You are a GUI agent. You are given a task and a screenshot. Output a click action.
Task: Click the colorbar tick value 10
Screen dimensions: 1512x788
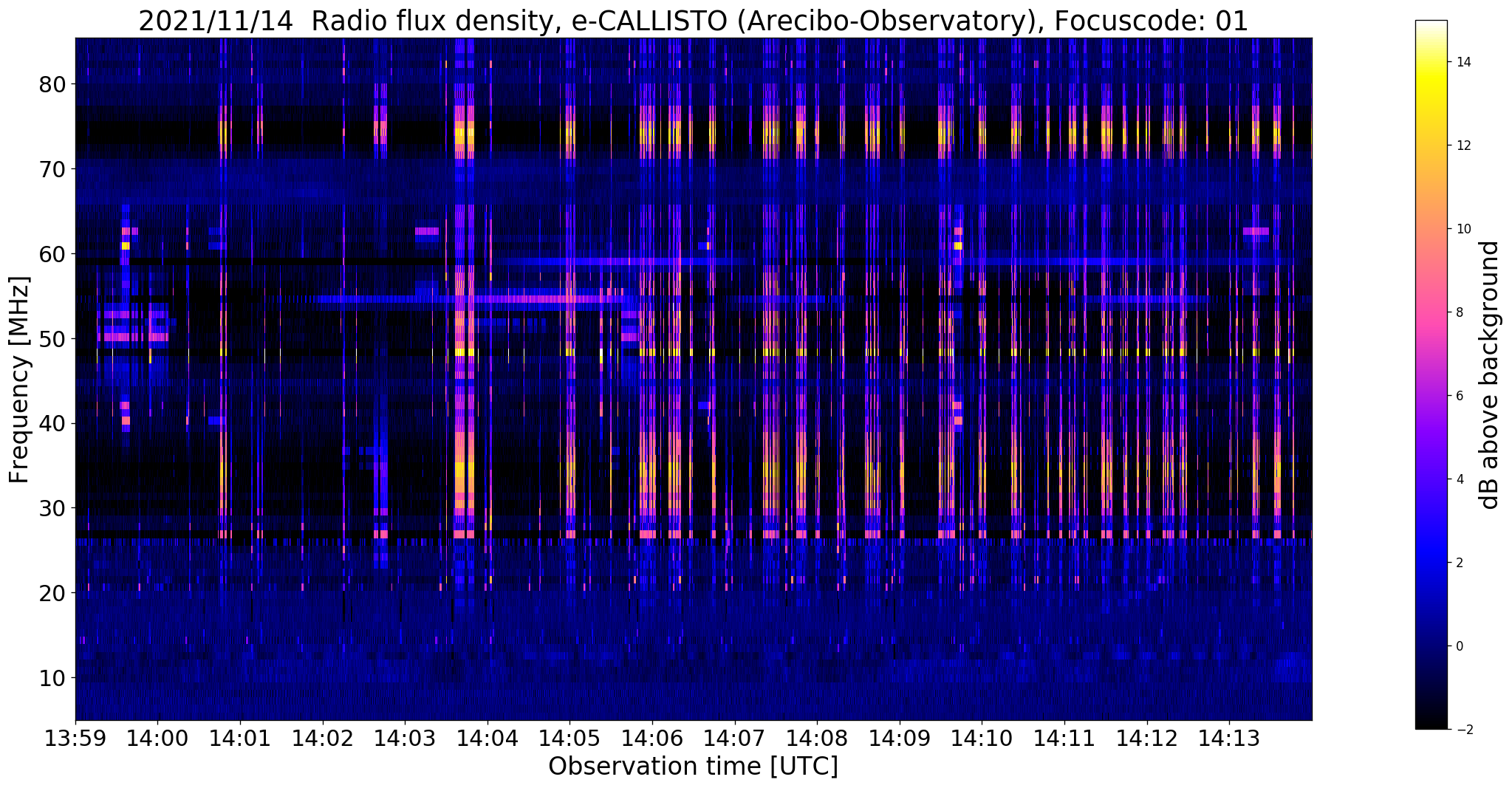[x=1463, y=229]
